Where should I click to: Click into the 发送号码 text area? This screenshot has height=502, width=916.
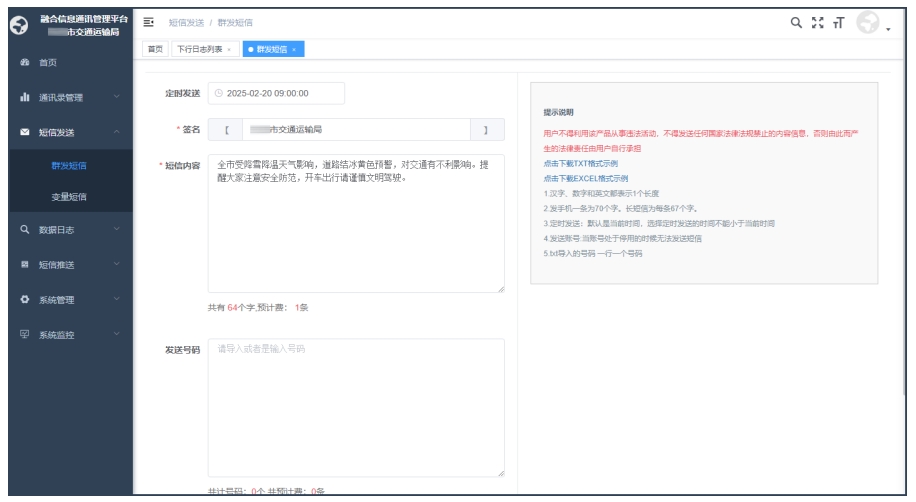(356, 408)
